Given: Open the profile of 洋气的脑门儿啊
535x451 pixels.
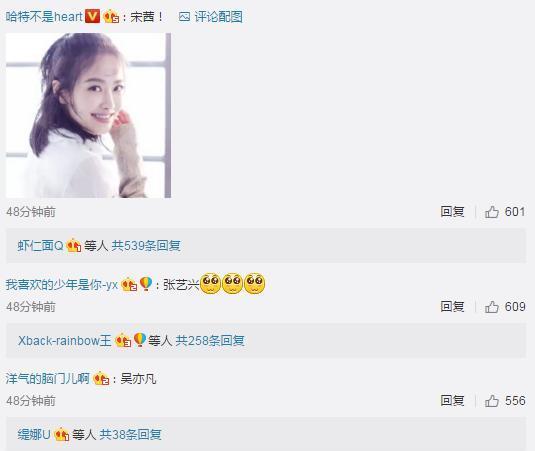Looking at the screenshot, I should [48, 379].
